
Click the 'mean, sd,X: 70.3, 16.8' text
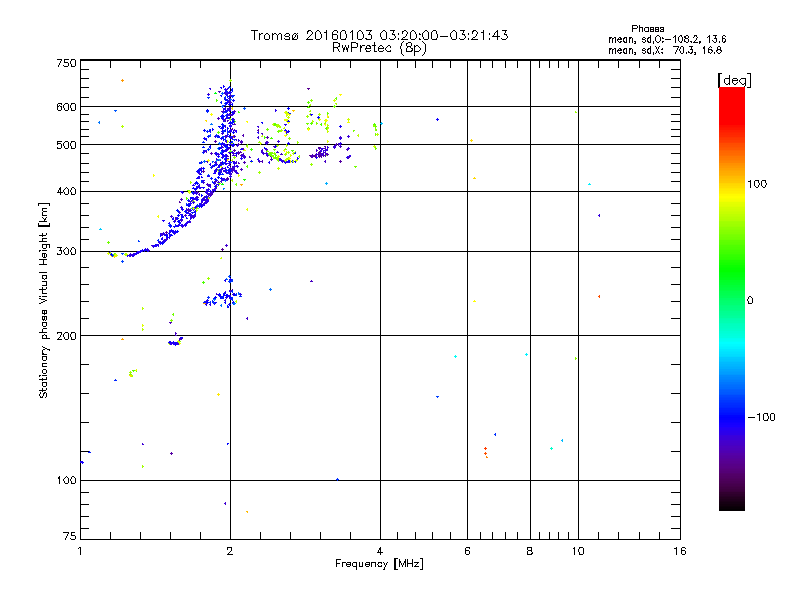pos(665,50)
